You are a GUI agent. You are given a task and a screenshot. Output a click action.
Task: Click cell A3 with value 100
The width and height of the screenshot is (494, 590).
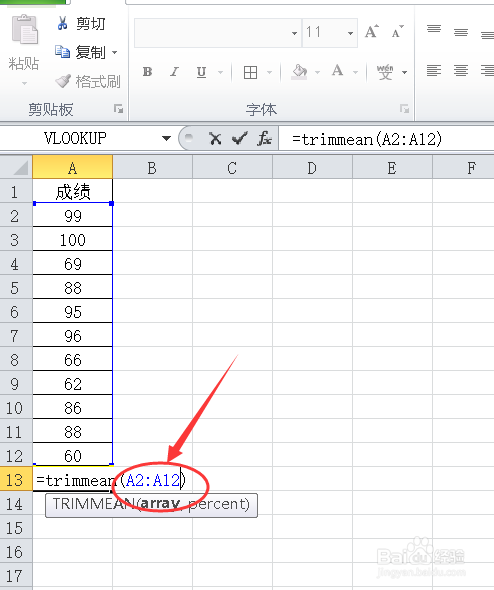[x=73, y=239]
